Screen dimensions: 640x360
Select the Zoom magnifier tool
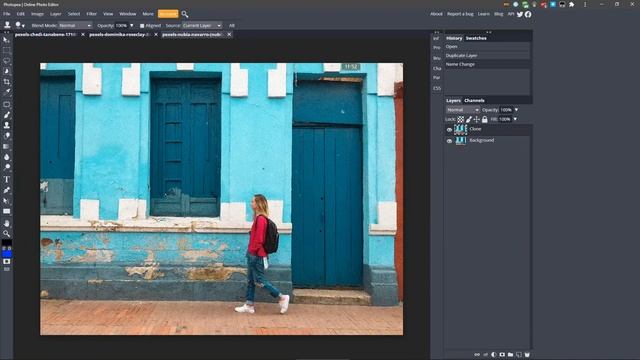(x=7, y=234)
